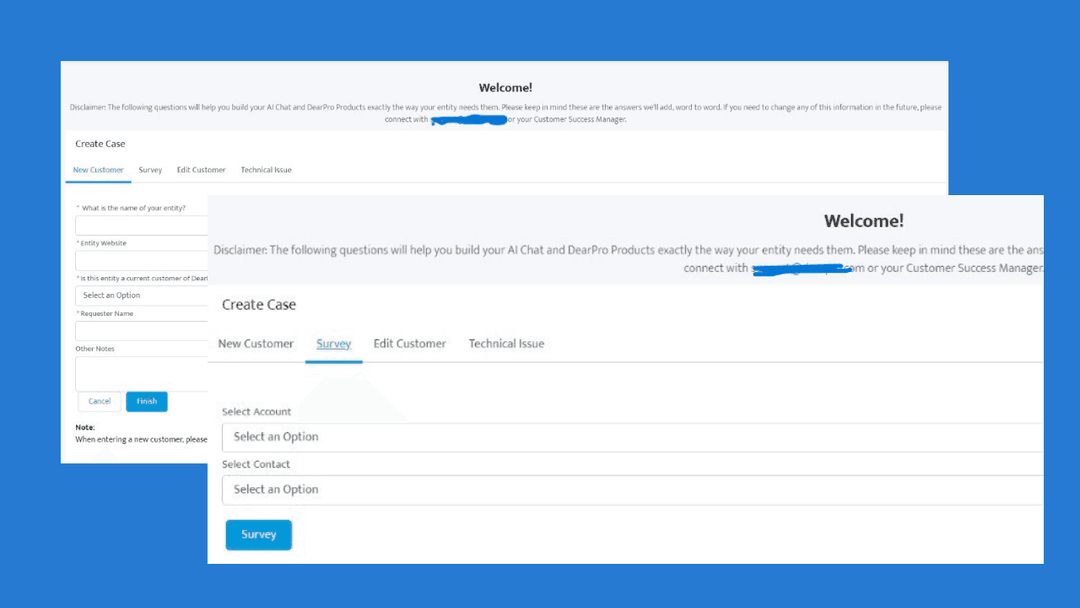Open the New Customer tab in background form
Screen dimensions: 1080x608
(x=98, y=170)
